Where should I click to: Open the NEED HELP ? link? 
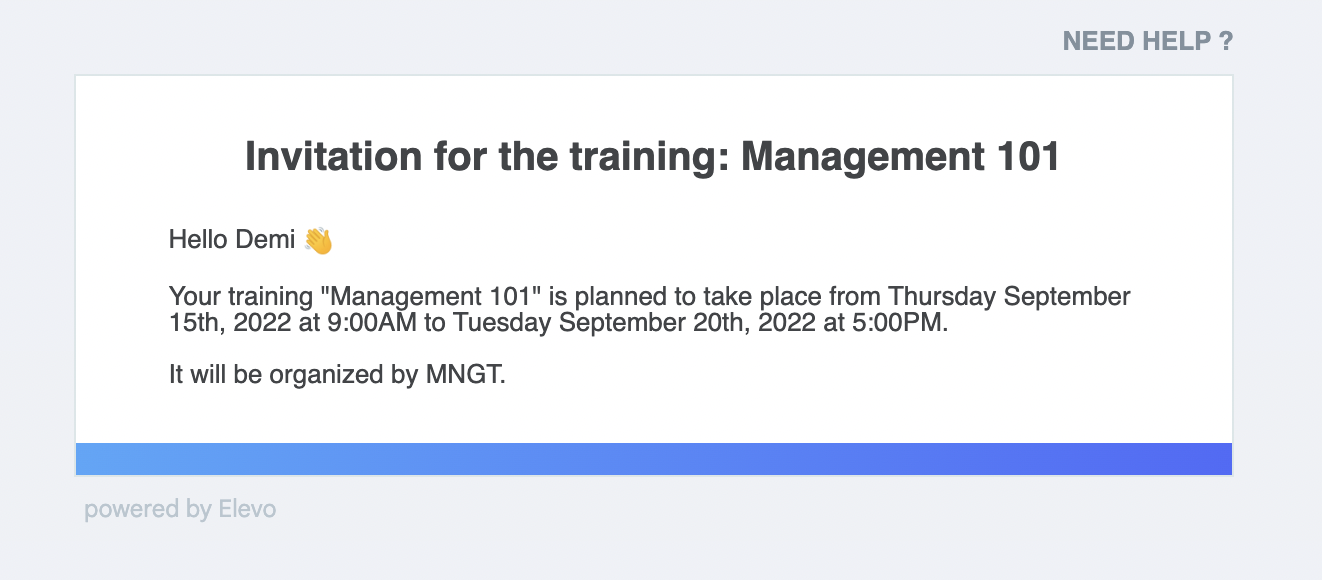tap(1147, 41)
